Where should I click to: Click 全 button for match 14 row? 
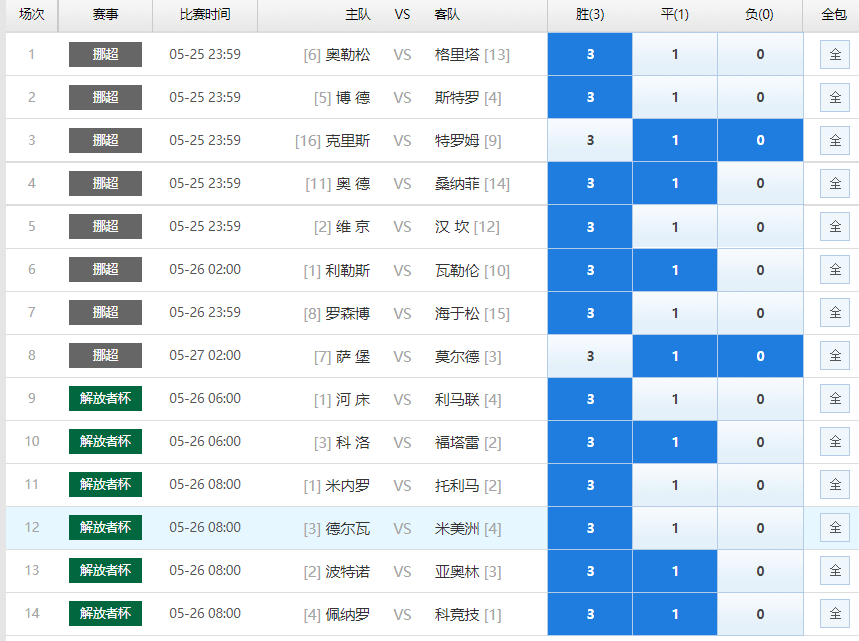click(835, 614)
